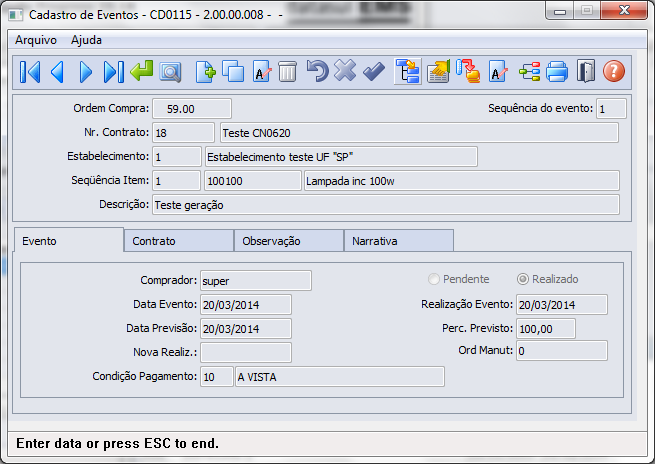
Task: Click the window icon in title bar
Action: (x=16, y=15)
